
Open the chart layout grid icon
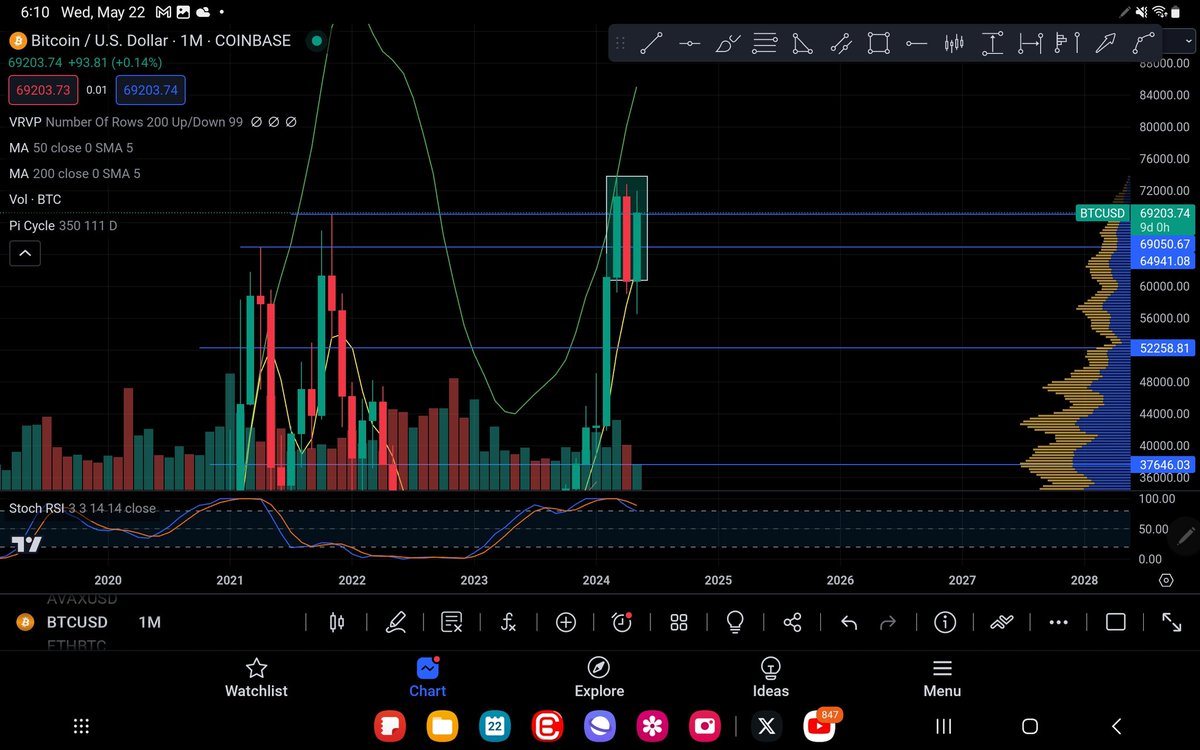(679, 622)
